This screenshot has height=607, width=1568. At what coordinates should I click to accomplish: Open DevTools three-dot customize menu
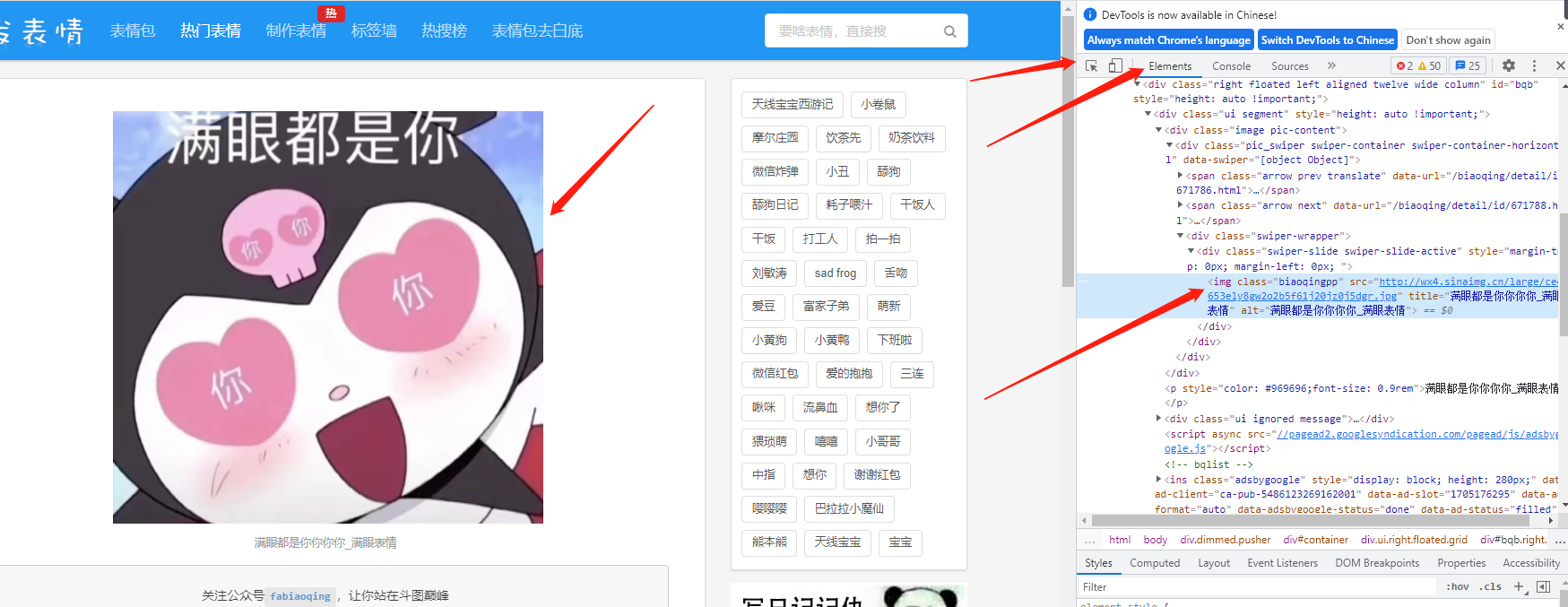[x=1534, y=65]
